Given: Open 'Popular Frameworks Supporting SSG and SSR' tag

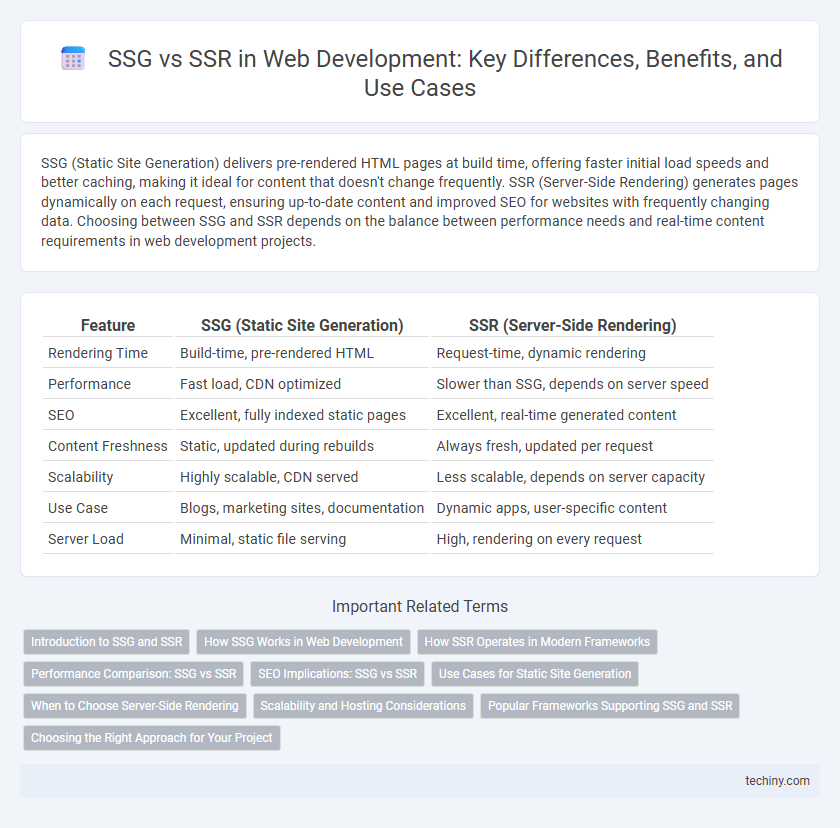Looking at the screenshot, I should [610, 706].
